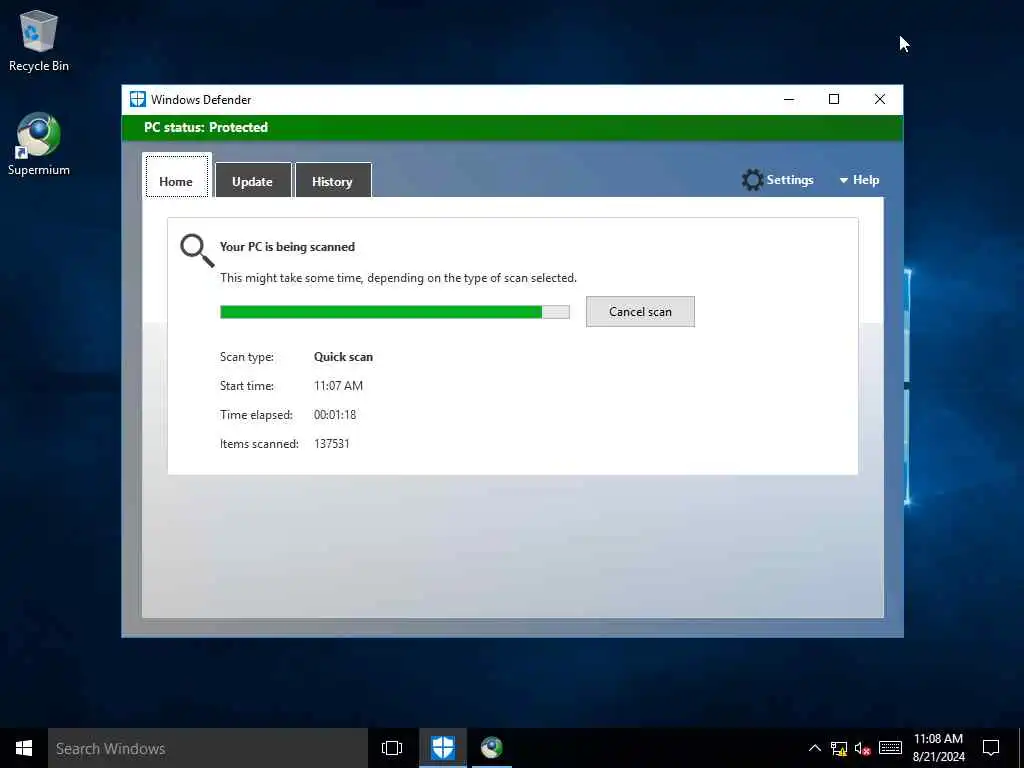Open the Recycle Bin desktop icon
Screen dimensions: 1024x768
[39, 41]
